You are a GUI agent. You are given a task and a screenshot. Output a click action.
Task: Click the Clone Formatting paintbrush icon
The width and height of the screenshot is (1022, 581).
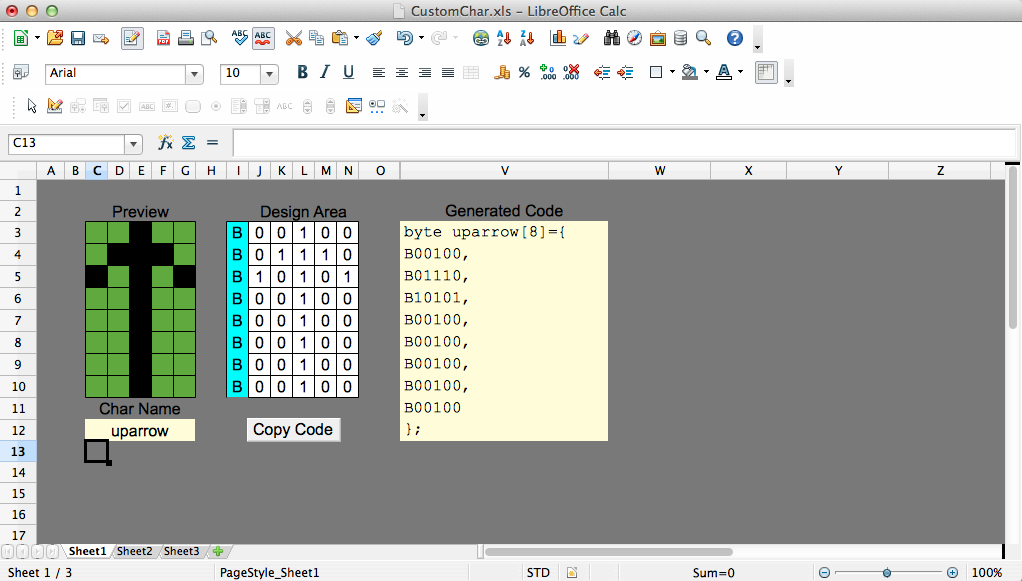coord(374,39)
